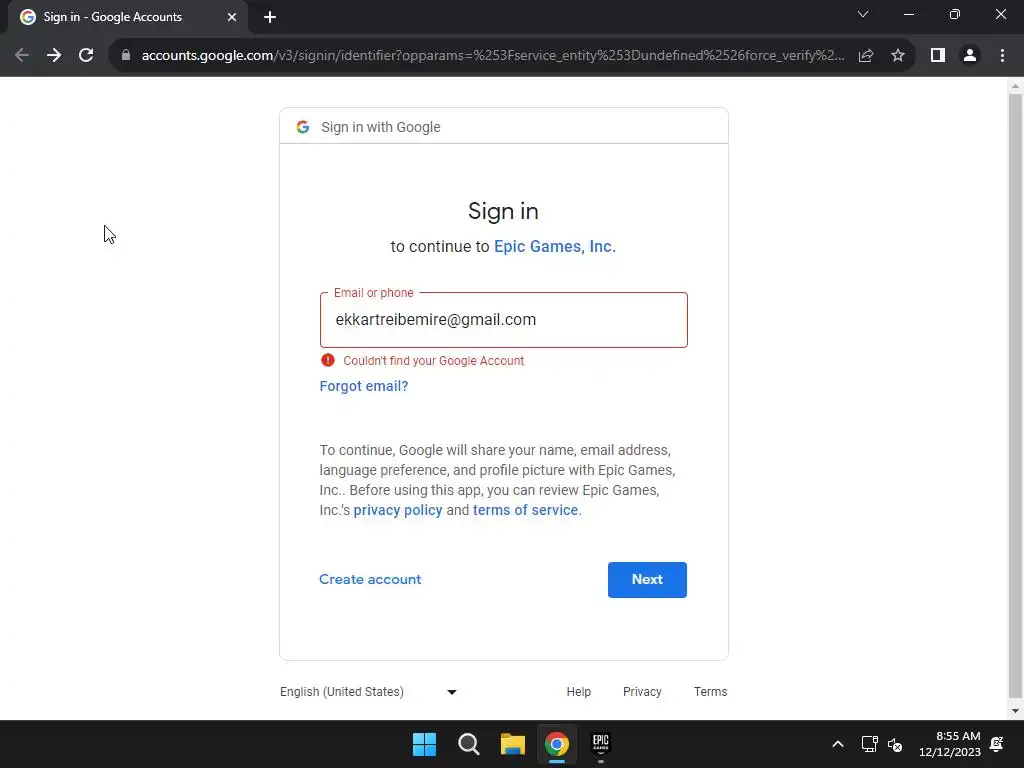1024x768 pixels.
Task: Click the Email or phone field
Action: (504, 320)
